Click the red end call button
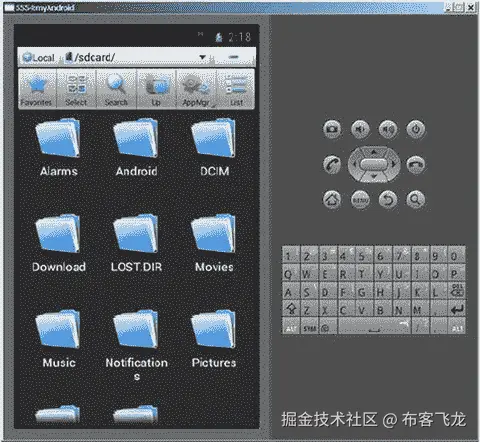This screenshot has height=442, width=480. 415,164
